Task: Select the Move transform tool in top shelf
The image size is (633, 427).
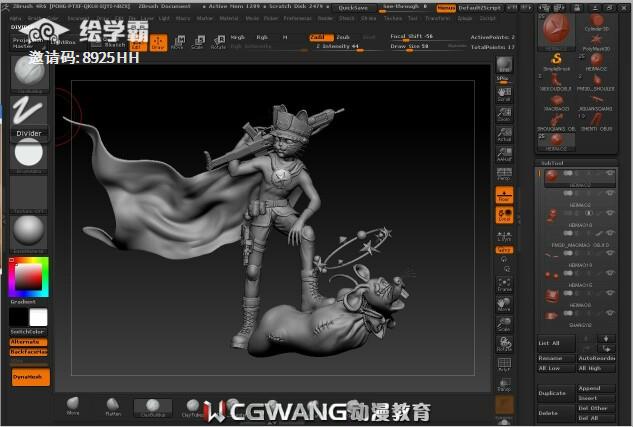Action: point(177,42)
